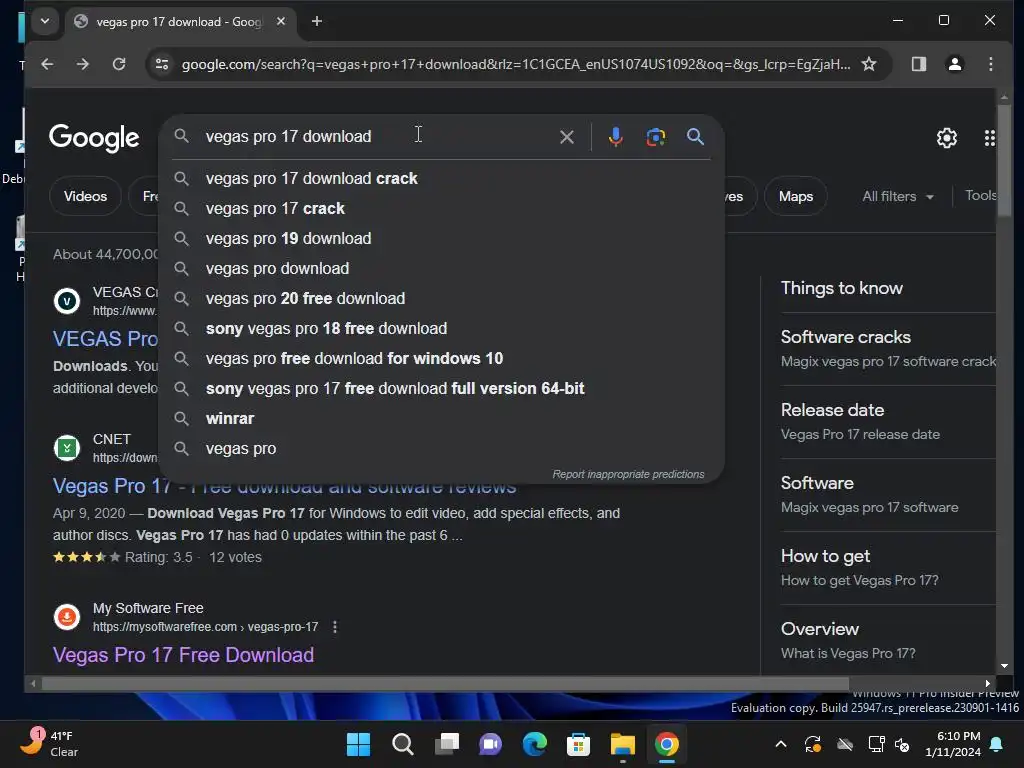This screenshot has width=1024, height=768.
Task: Click the Chrome address bar URL
Action: (516, 64)
